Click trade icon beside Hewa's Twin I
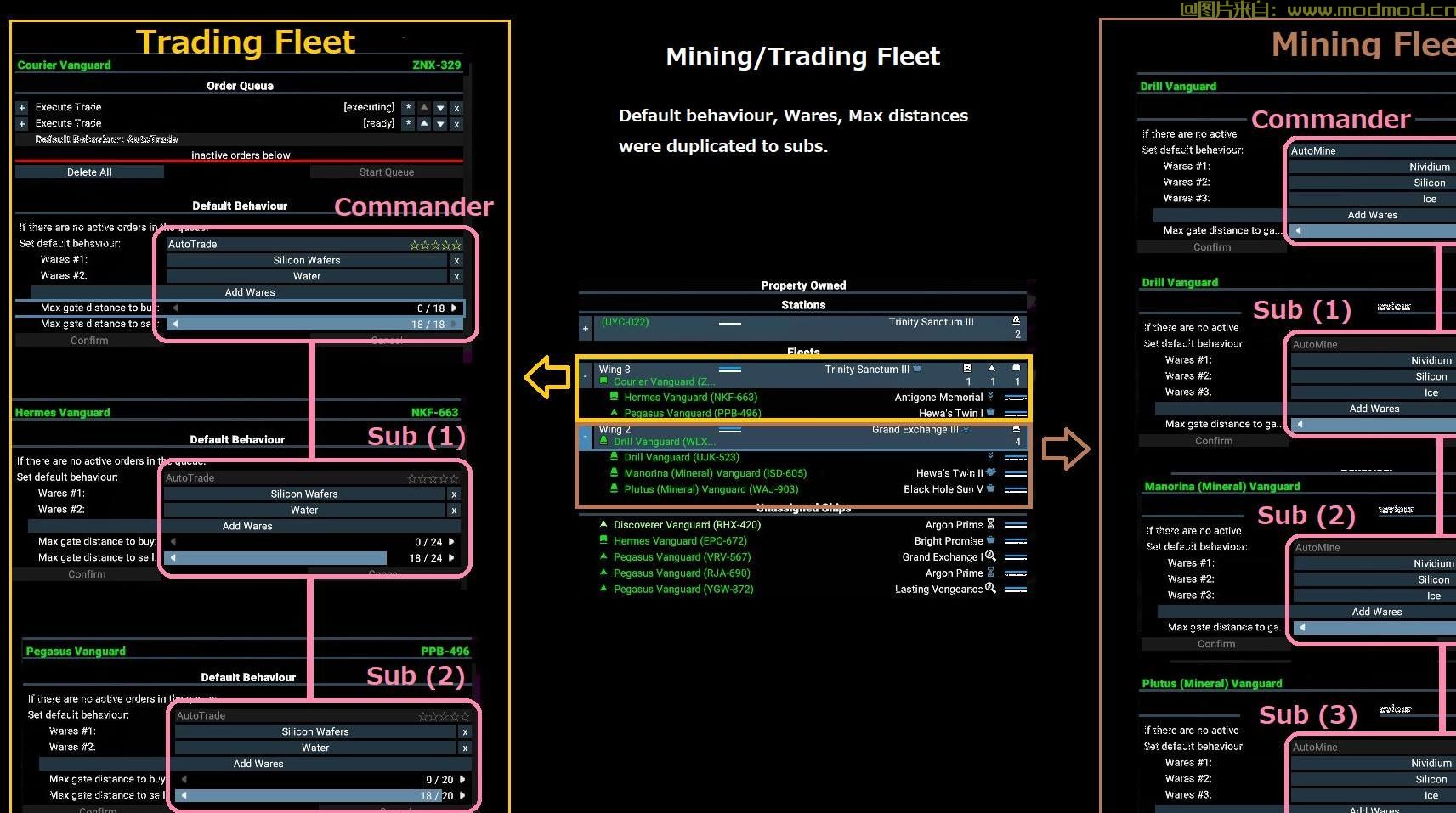The width and height of the screenshot is (1456, 813). point(990,413)
